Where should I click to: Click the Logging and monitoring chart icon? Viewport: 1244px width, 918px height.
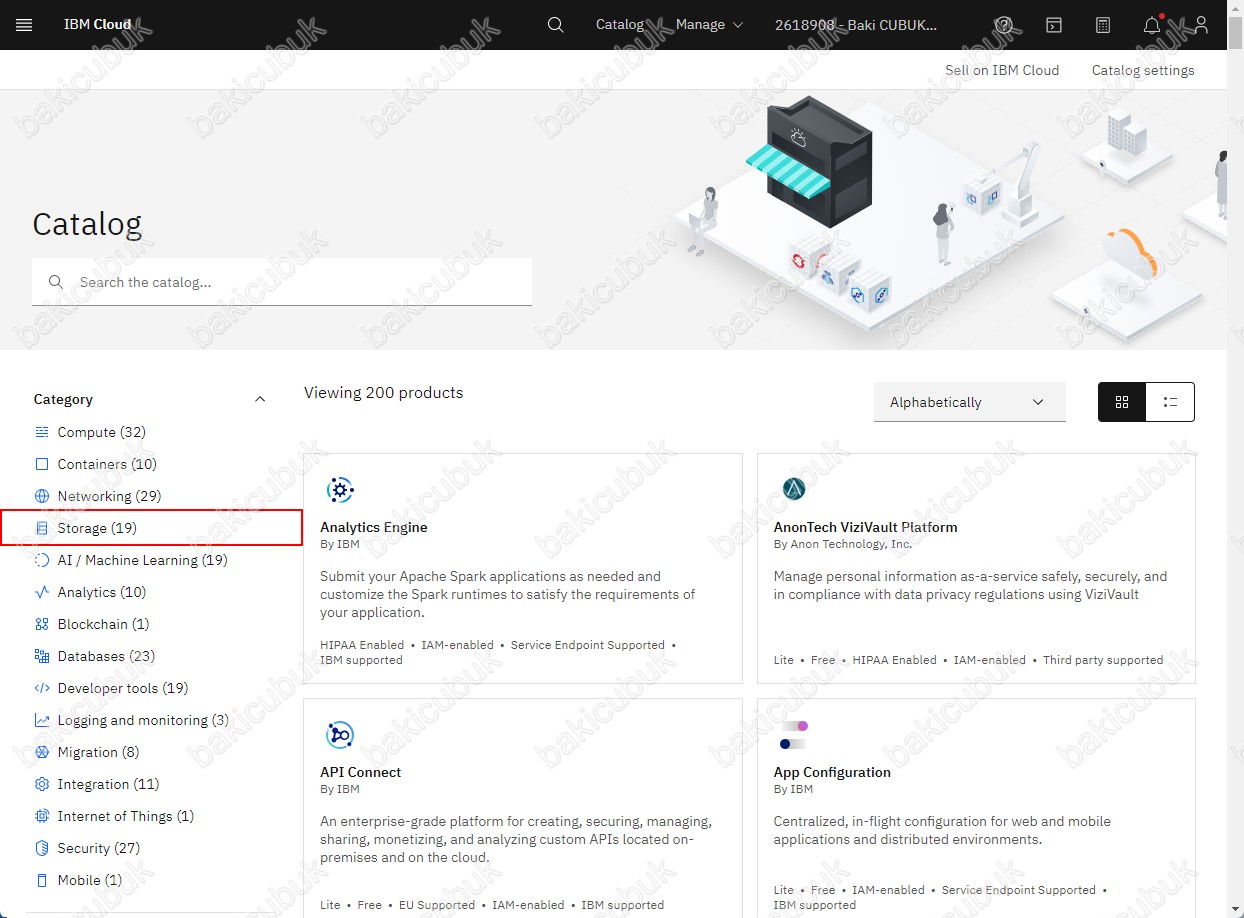(42, 720)
